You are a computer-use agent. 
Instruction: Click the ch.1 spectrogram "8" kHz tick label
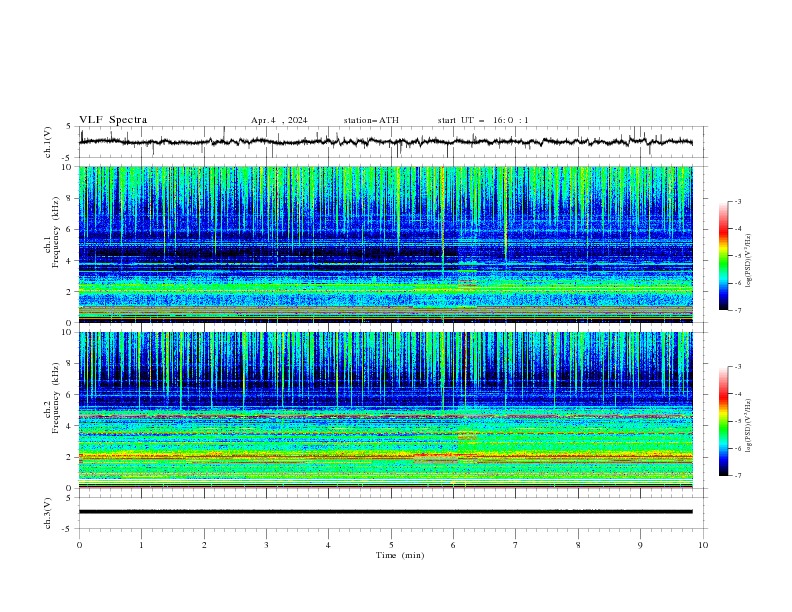click(x=69, y=198)
